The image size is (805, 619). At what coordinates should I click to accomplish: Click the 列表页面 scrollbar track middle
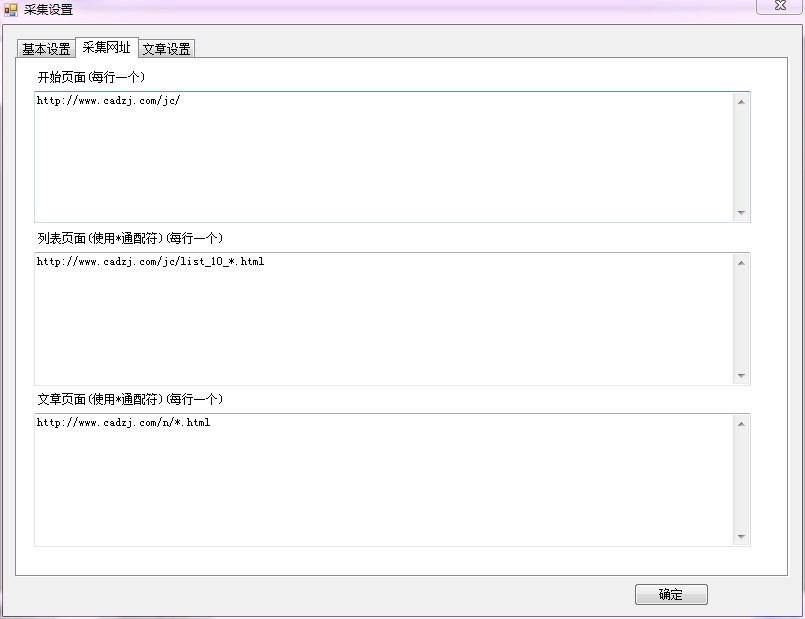click(x=741, y=318)
